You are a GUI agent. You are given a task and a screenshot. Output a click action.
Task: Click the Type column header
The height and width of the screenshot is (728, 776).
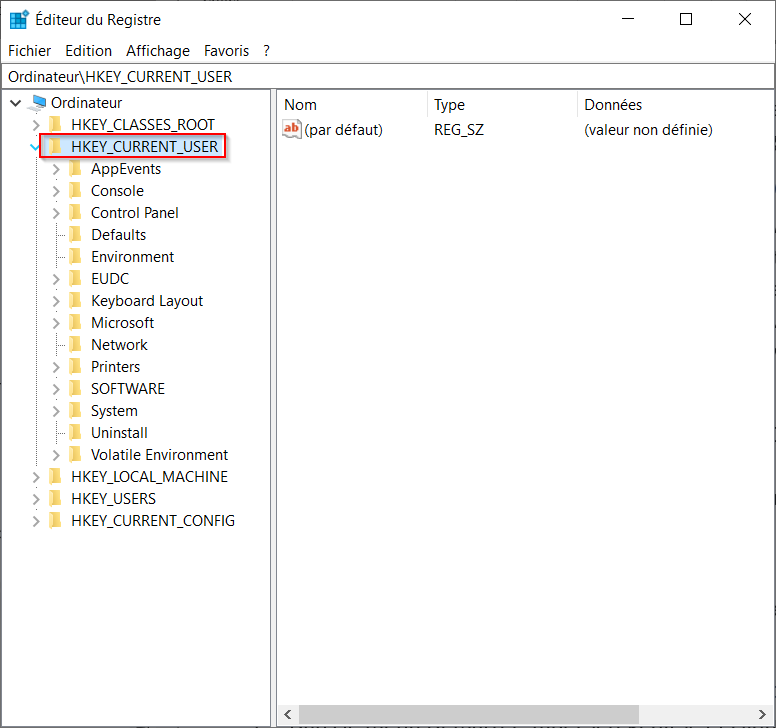click(x=502, y=104)
